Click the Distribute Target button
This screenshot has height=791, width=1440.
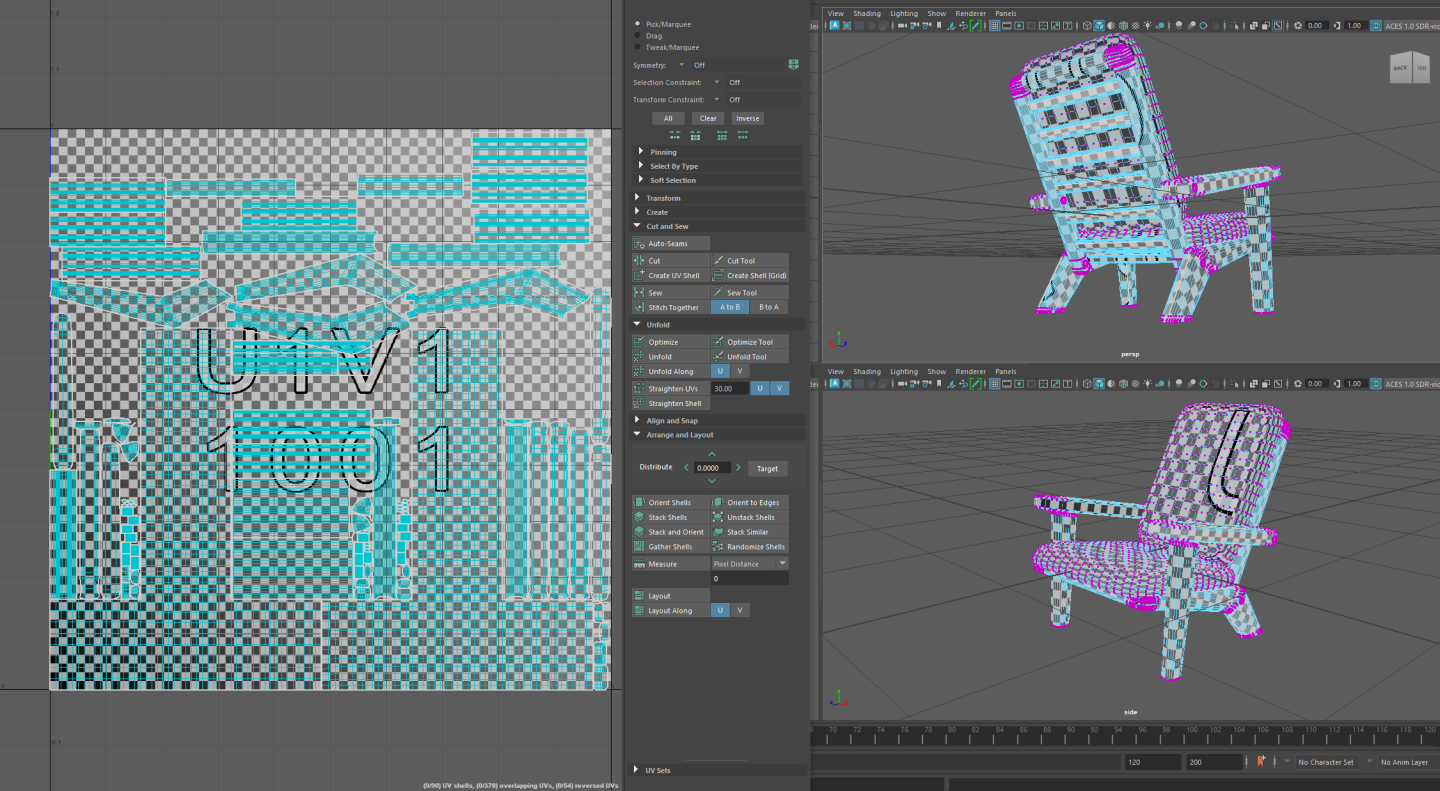coord(767,468)
